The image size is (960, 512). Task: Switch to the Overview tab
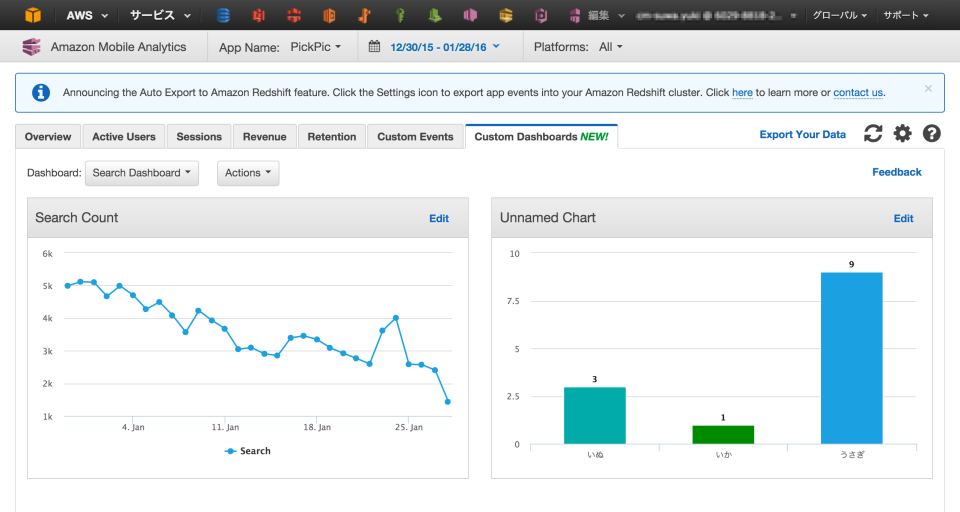pos(48,137)
